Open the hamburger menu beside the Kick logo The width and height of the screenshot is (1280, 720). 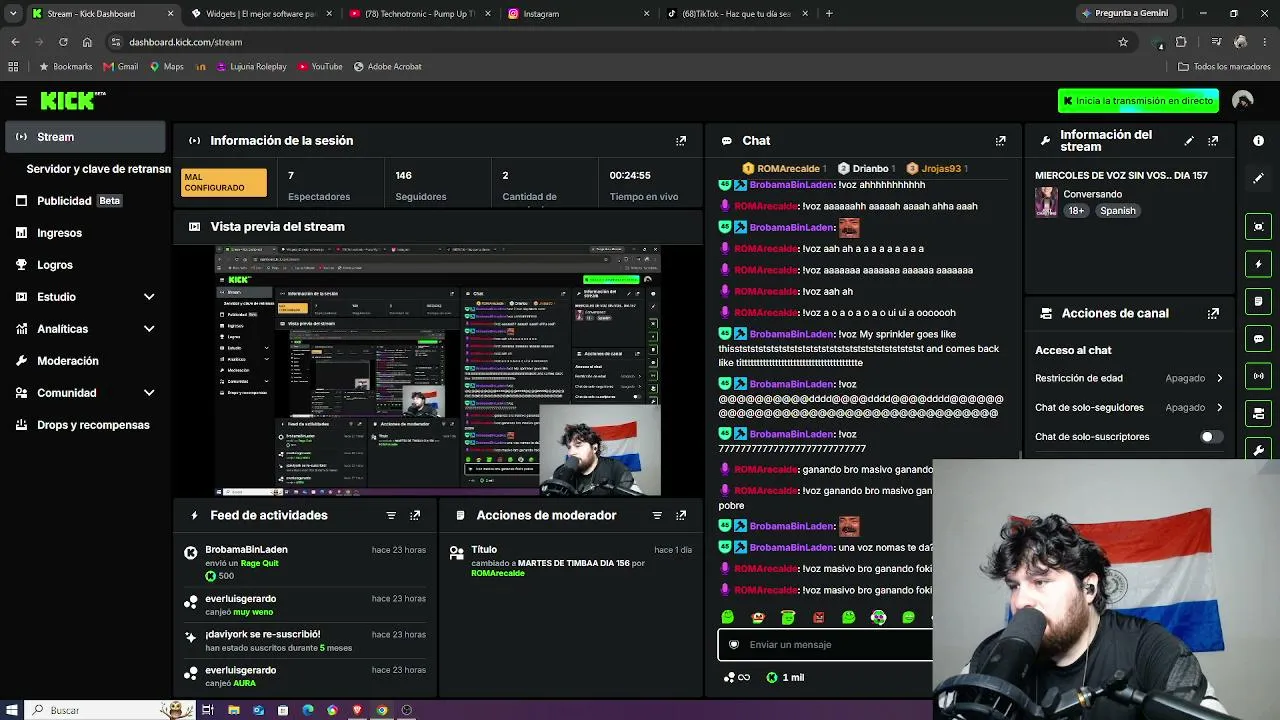[x=21, y=100]
